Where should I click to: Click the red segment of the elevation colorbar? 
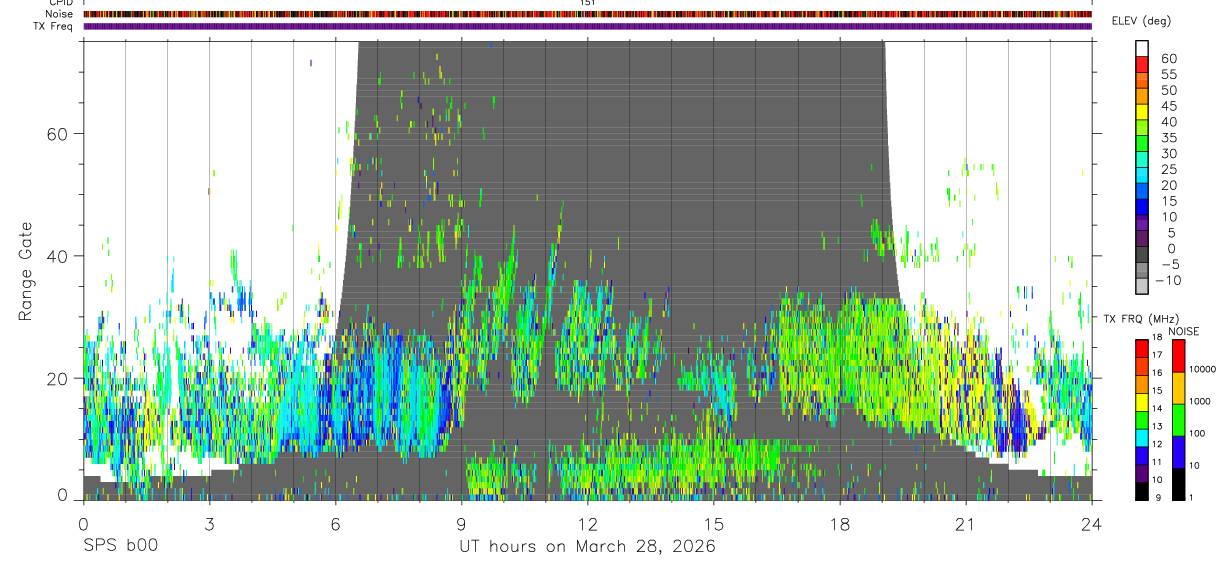pyautogui.click(x=1142, y=64)
